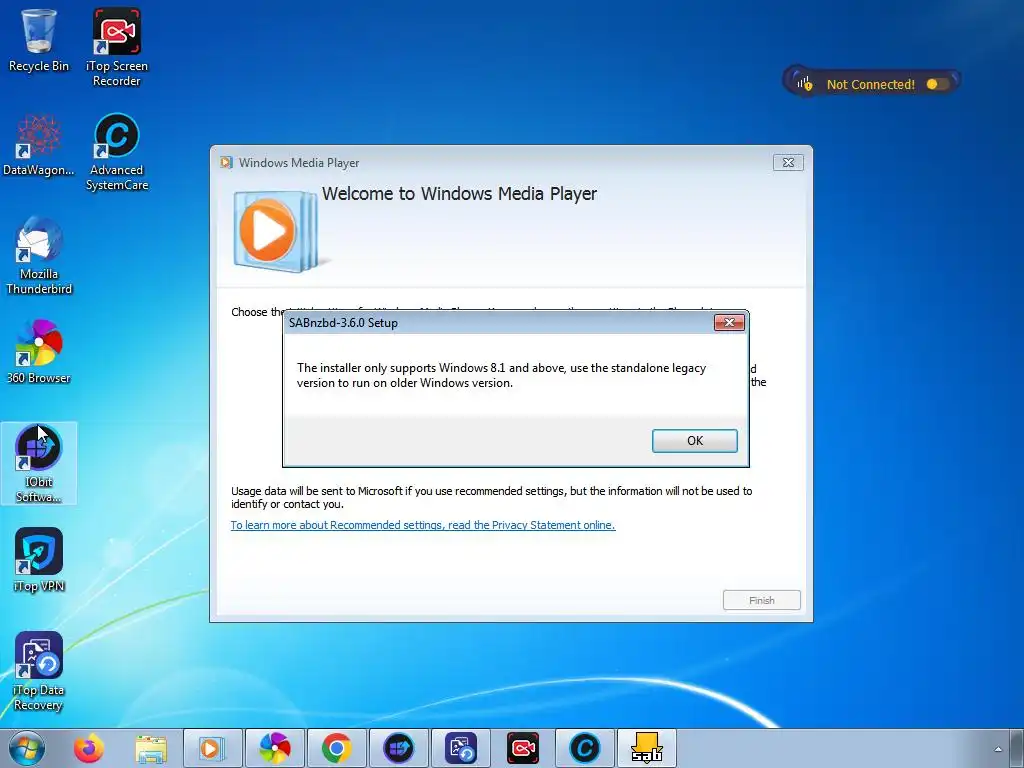Click OK in the SABnzbd Setup dialog
The image size is (1024, 768).
(694, 441)
